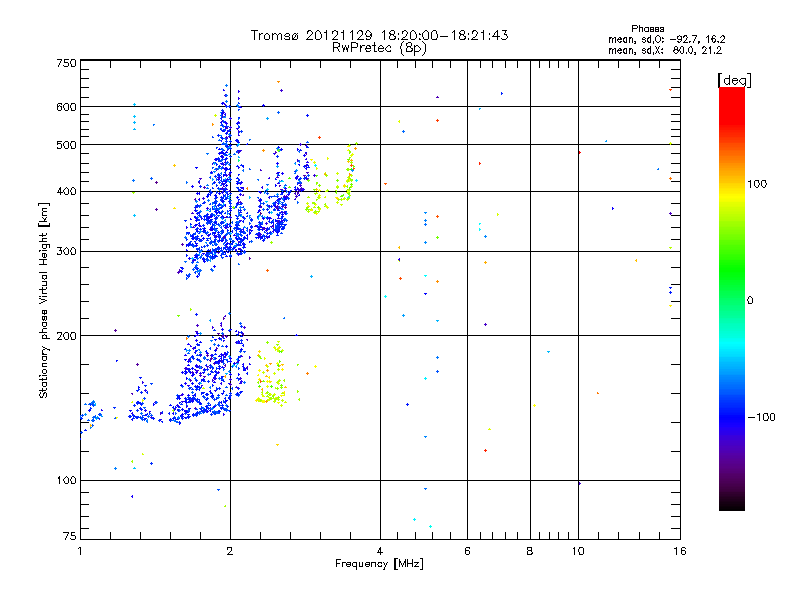800x600 pixels.
Task: Click the '4' x-axis tick label
Action: coord(380,551)
